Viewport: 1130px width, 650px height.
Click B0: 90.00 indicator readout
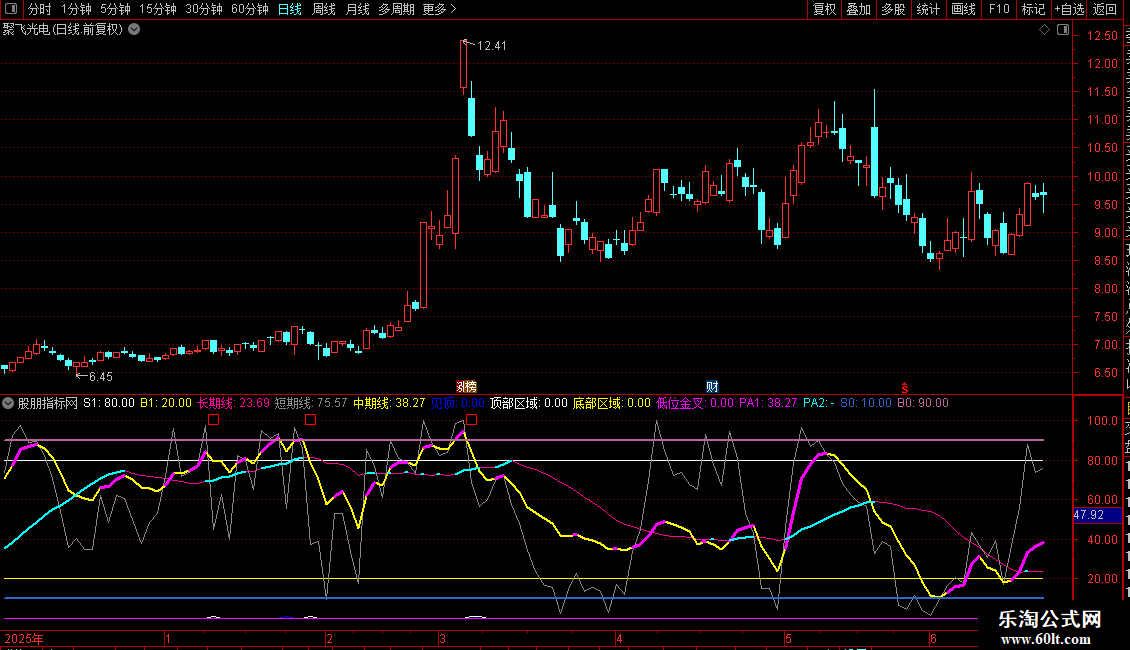922,404
